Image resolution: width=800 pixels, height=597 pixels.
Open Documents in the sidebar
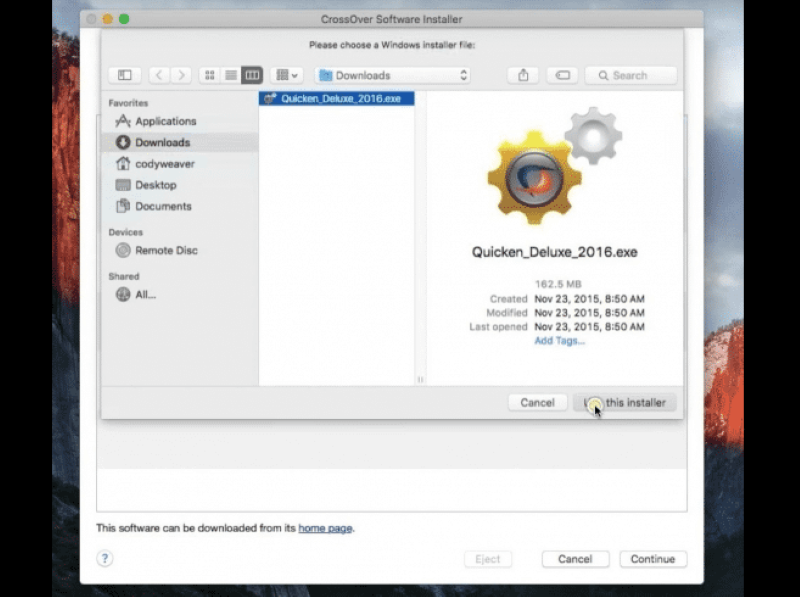[163, 206]
